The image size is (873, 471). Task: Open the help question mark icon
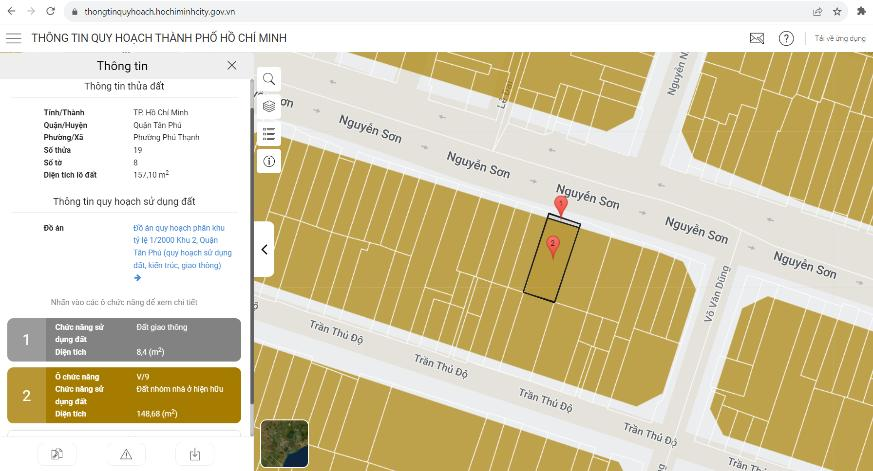pyautogui.click(x=786, y=38)
